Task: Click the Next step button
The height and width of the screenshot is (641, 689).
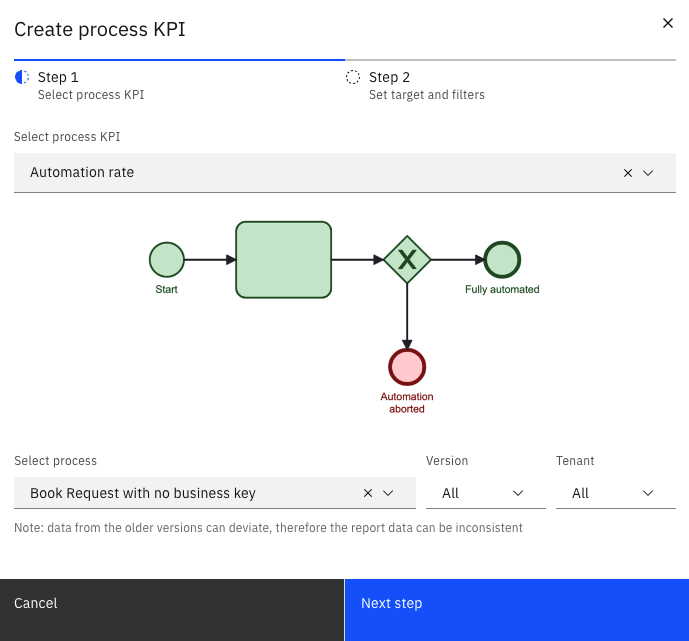Action: pyautogui.click(x=516, y=603)
